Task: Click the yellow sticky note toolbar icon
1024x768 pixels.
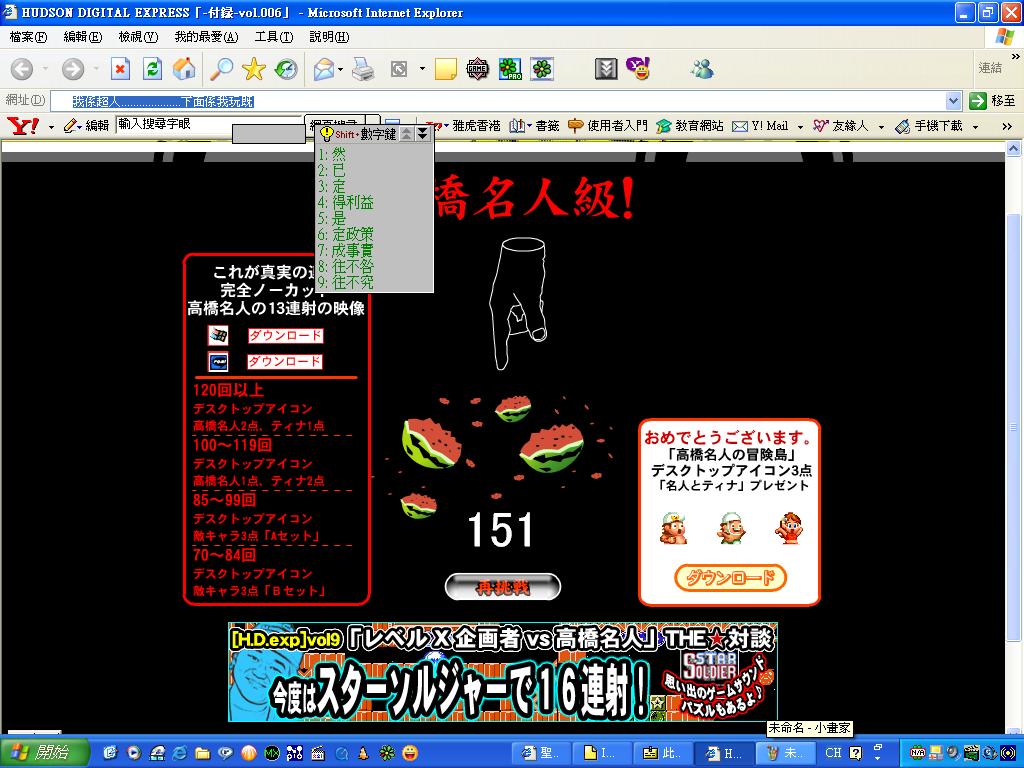Action: click(445, 69)
